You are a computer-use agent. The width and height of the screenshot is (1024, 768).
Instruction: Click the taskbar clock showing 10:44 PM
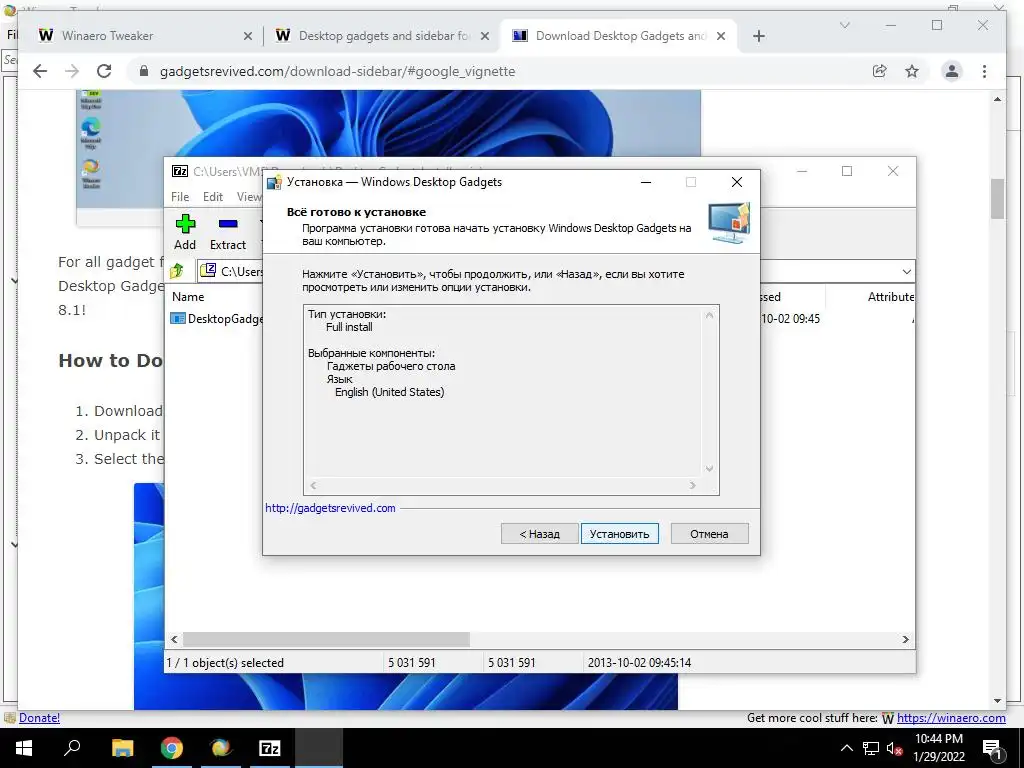(x=938, y=748)
